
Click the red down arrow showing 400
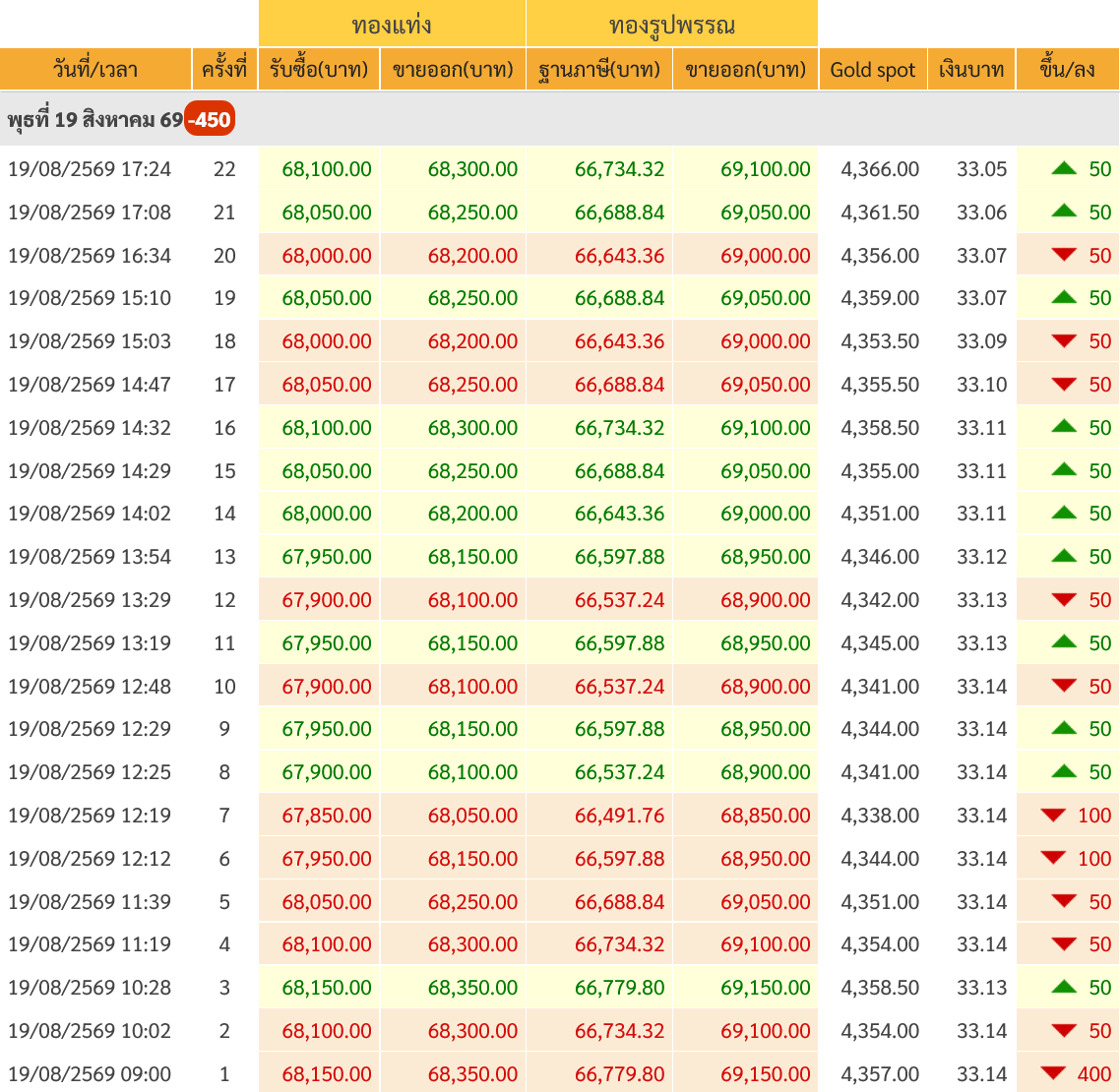coord(1054,1072)
